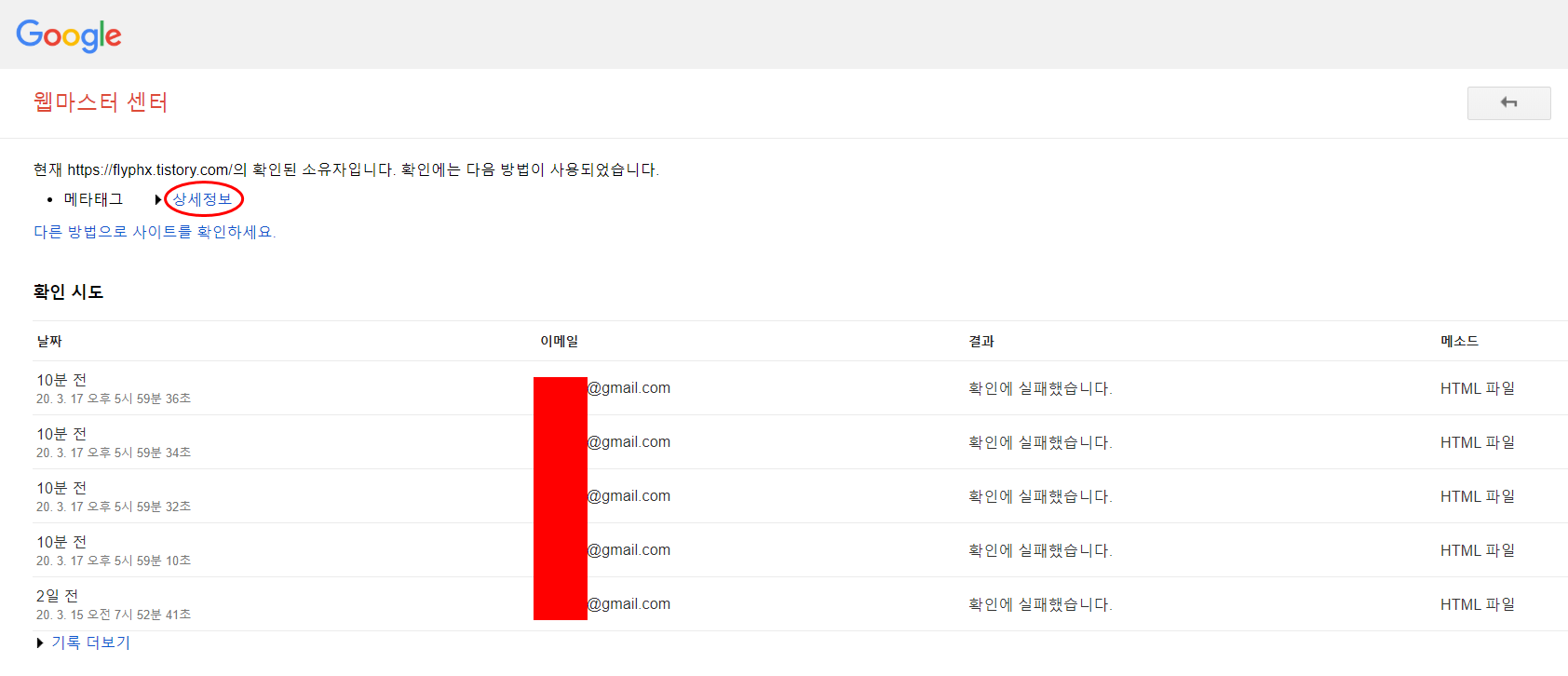Expand 기록 더보기 to show more history
This screenshot has width=1568, height=676.
click(x=90, y=642)
